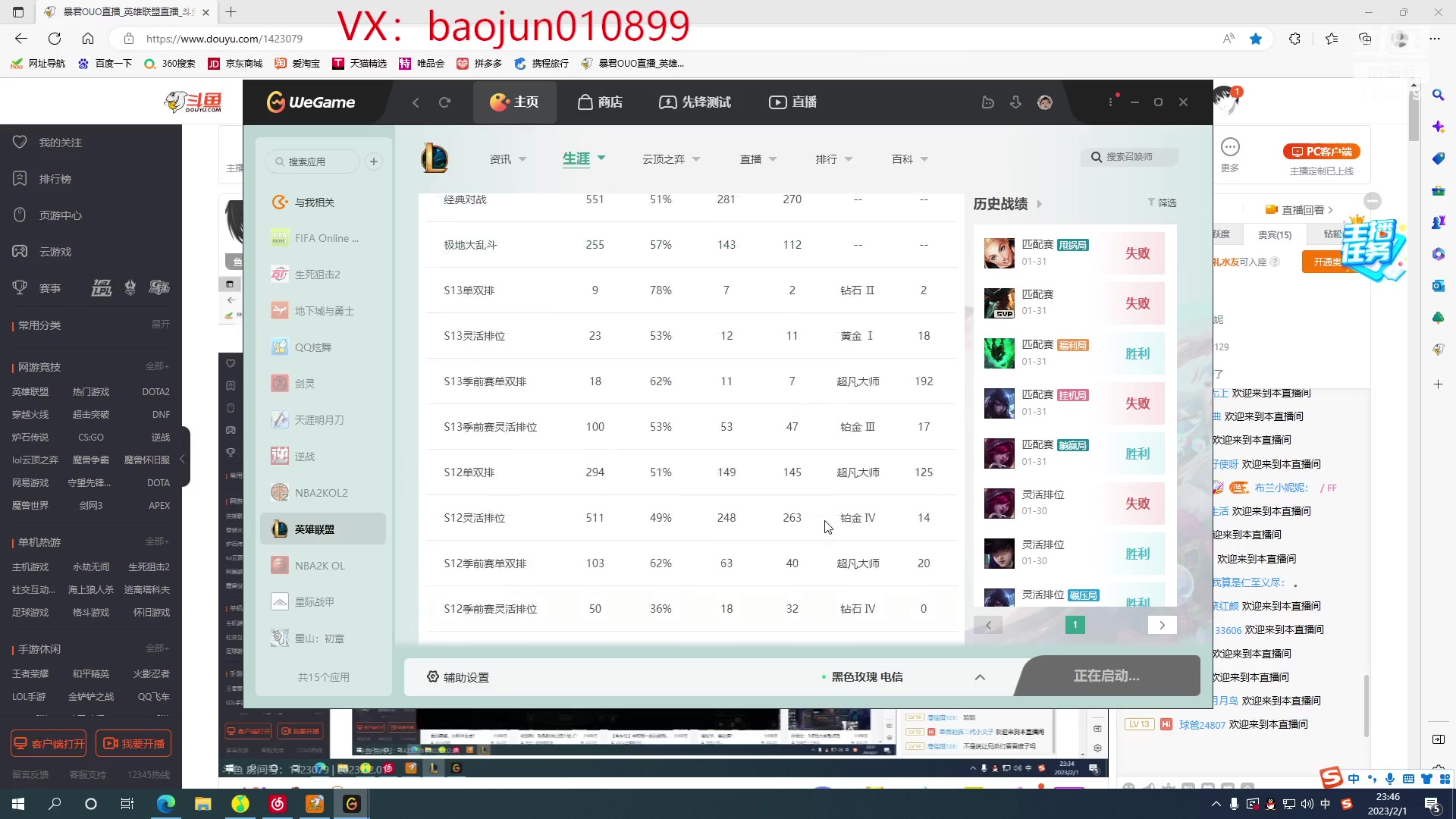Open 京东商城 bookmark

tap(235, 64)
